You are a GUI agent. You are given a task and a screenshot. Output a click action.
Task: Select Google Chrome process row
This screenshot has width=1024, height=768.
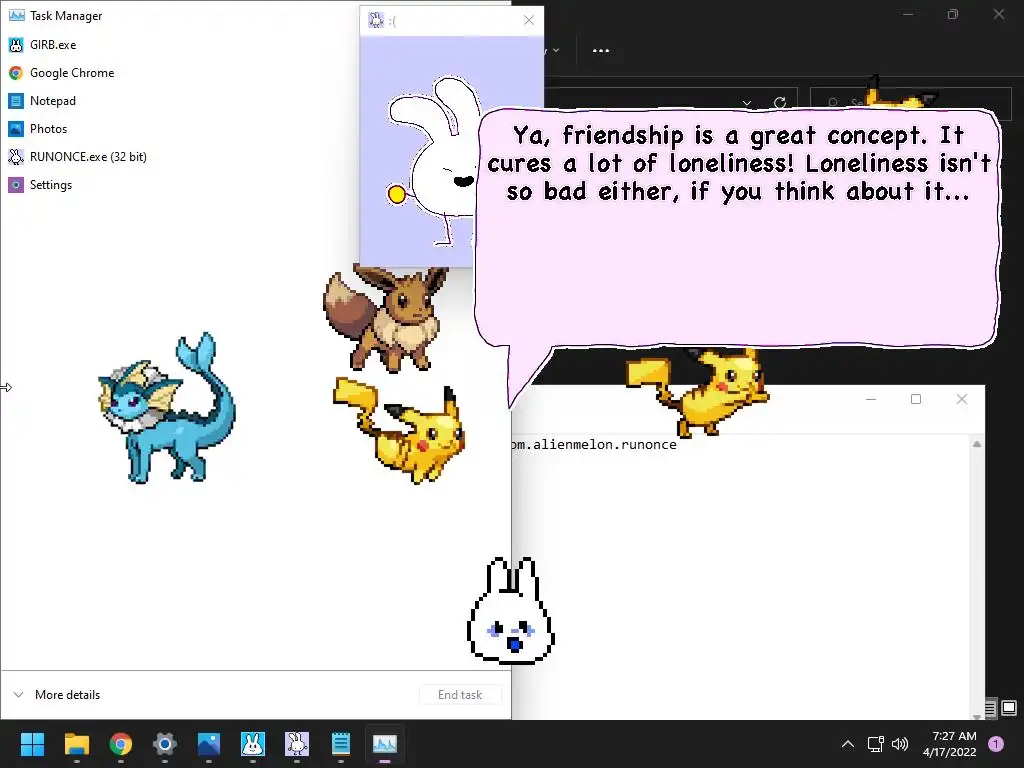pyautogui.click(x=255, y=72)
